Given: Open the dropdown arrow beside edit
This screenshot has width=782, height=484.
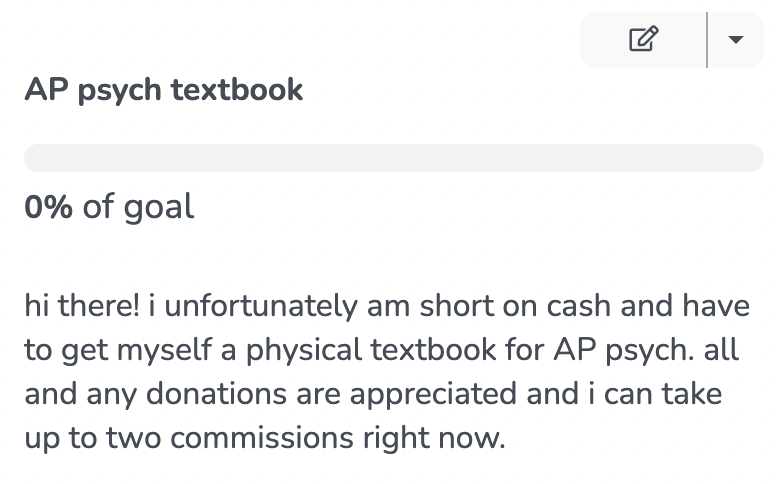Looking at the screenshot, I should (x=736, y=40).
